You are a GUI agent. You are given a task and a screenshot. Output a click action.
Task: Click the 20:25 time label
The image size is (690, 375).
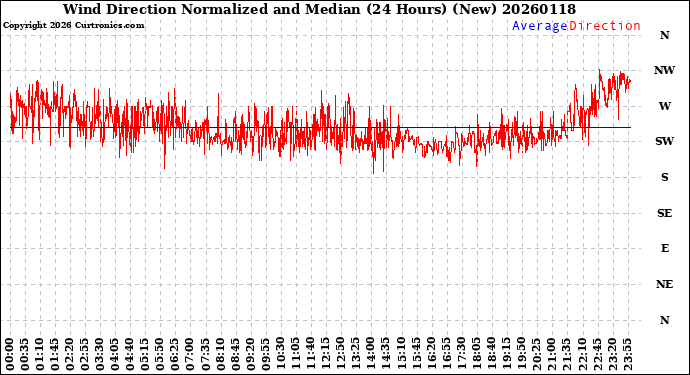click(x=536, y=355)
